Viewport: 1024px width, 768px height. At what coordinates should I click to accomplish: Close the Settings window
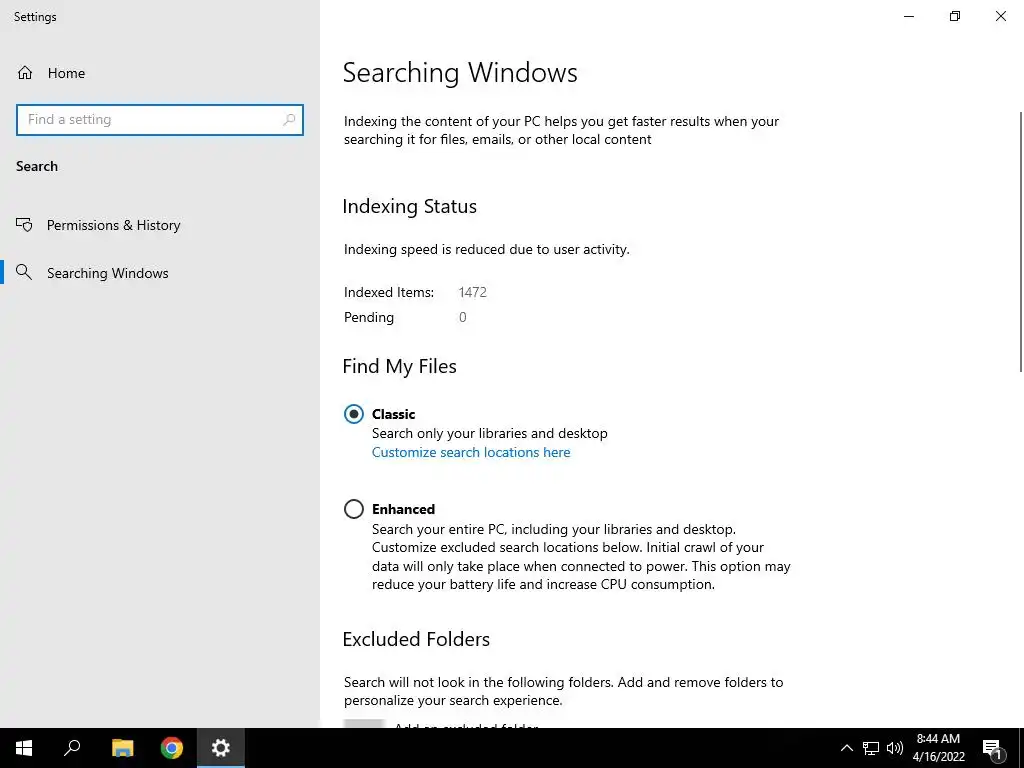(x=1000, y=16)
